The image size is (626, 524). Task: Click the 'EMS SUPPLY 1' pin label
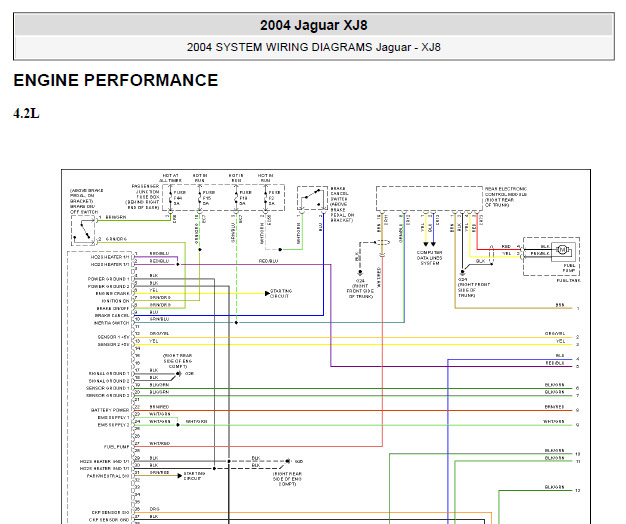point(113,417)
